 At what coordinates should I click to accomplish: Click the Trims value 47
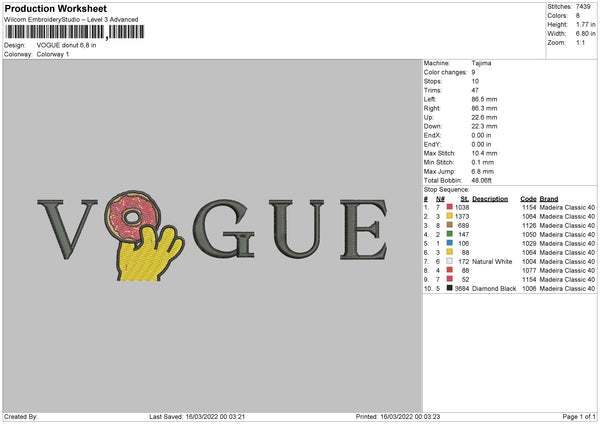(475, 90)
